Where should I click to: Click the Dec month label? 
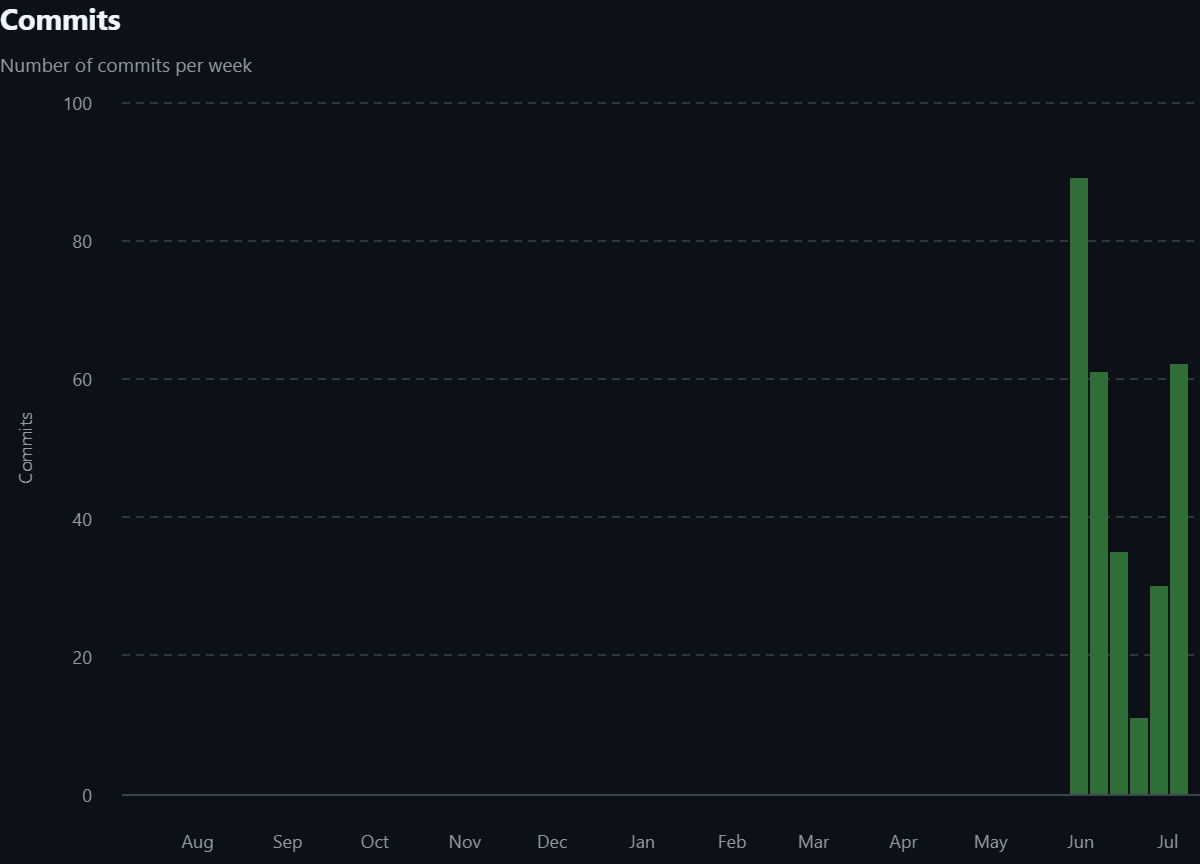coord(552,842)
